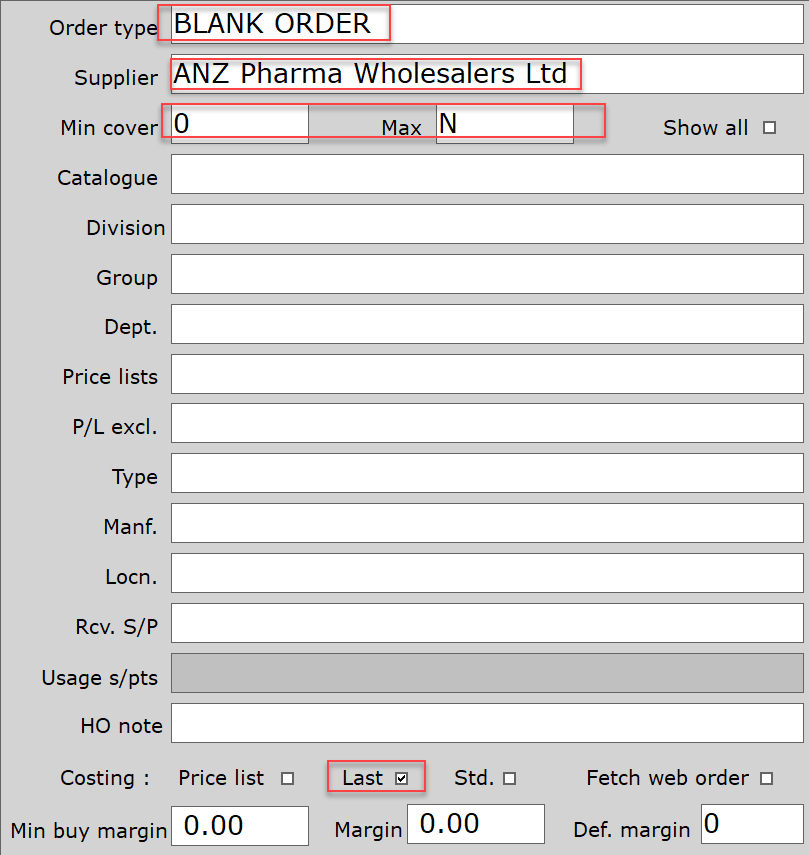Click the Price lists field
The height and width of the screenshot is (855, 809).
coord(487,374)
